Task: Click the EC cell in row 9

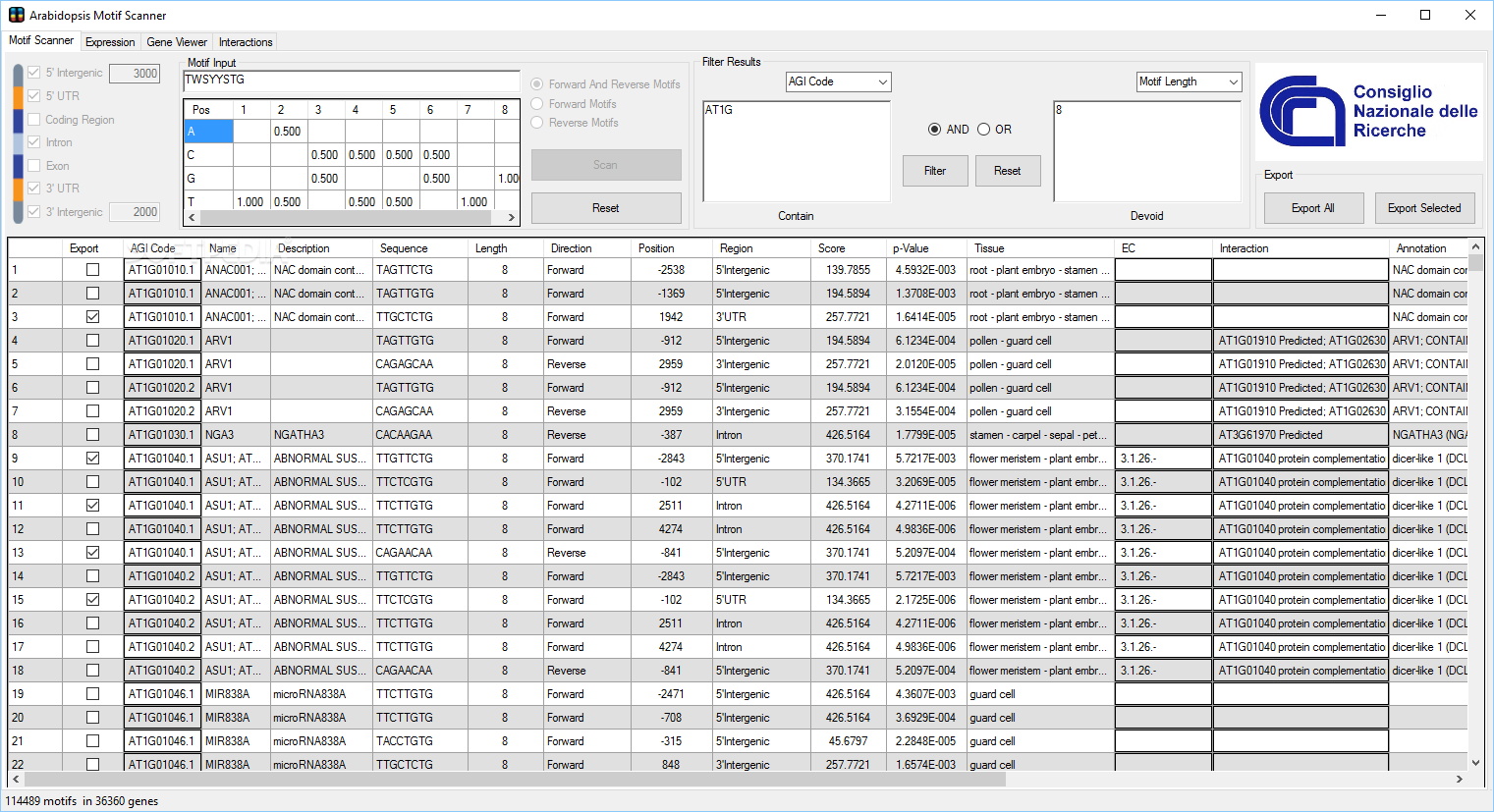Action: click(1163, 459)
